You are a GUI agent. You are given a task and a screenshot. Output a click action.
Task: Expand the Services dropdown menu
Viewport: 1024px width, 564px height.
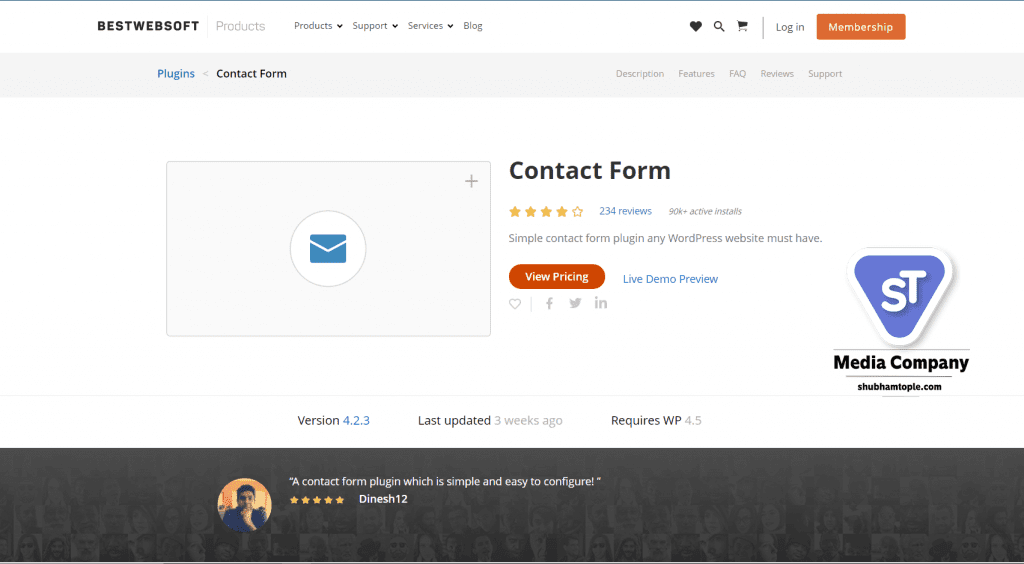coord(430,25)
